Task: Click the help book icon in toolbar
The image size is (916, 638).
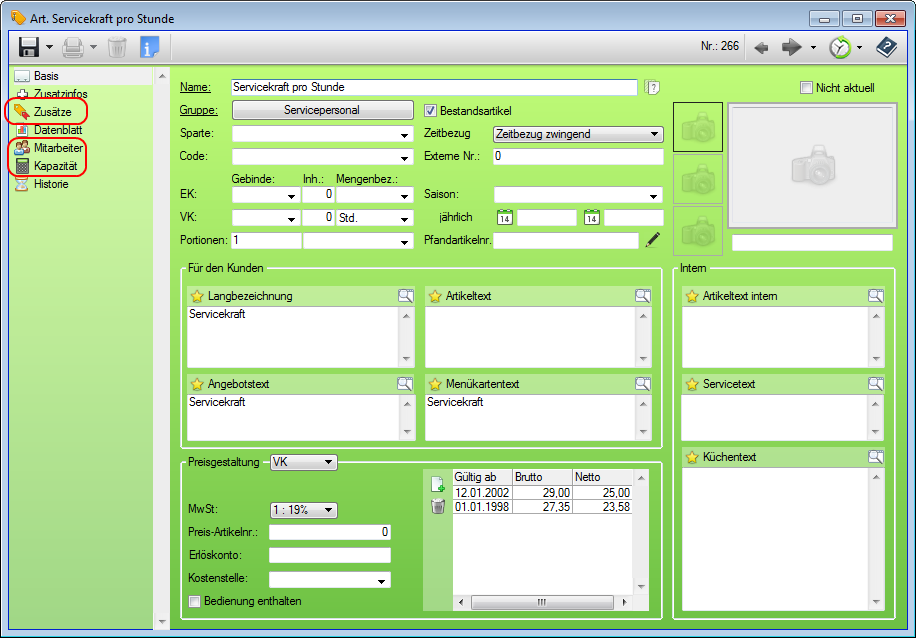Action: tap(885, 47)
